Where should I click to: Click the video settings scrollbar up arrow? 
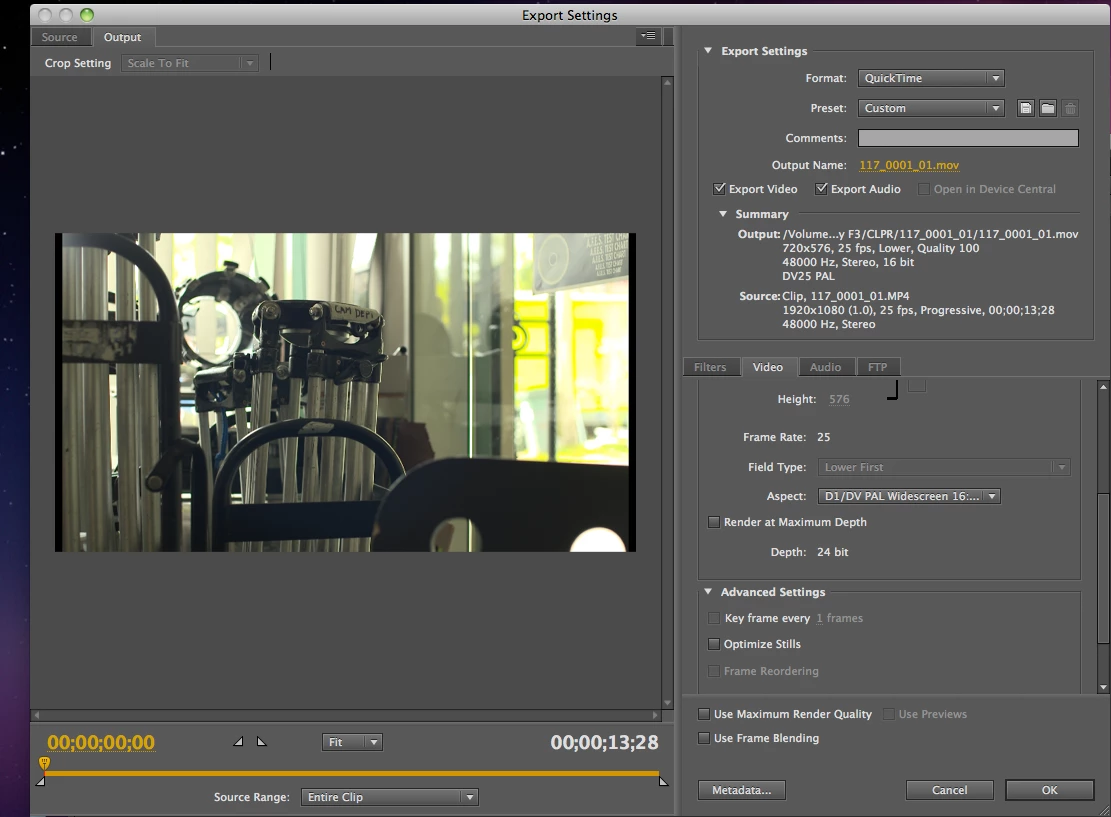tap(1103, 387)
